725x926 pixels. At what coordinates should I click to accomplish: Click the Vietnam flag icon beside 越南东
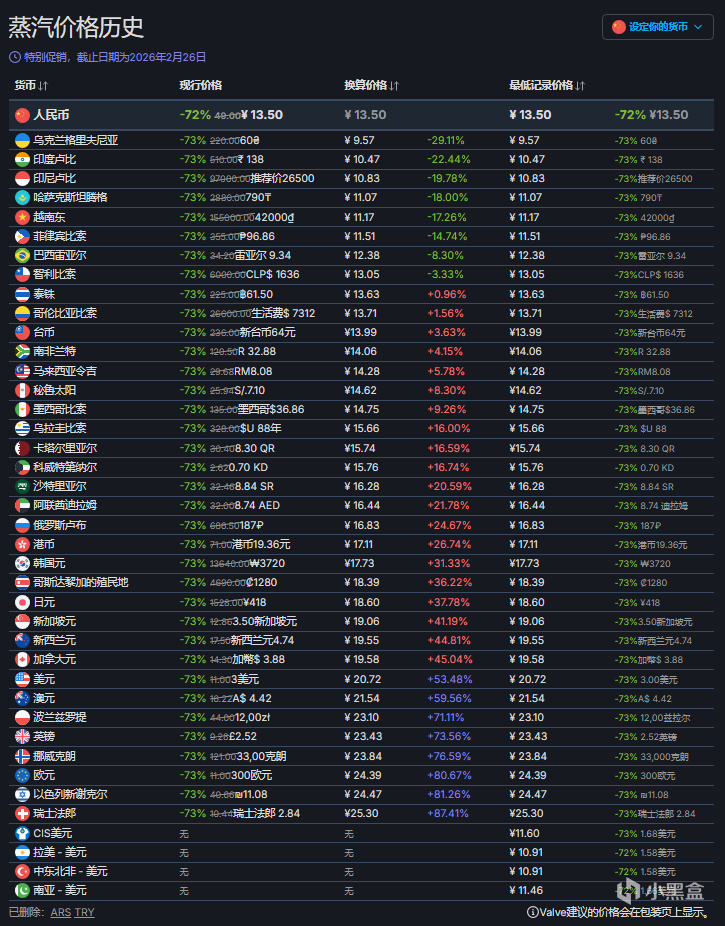pyautogui.click(x=22, y=217)
